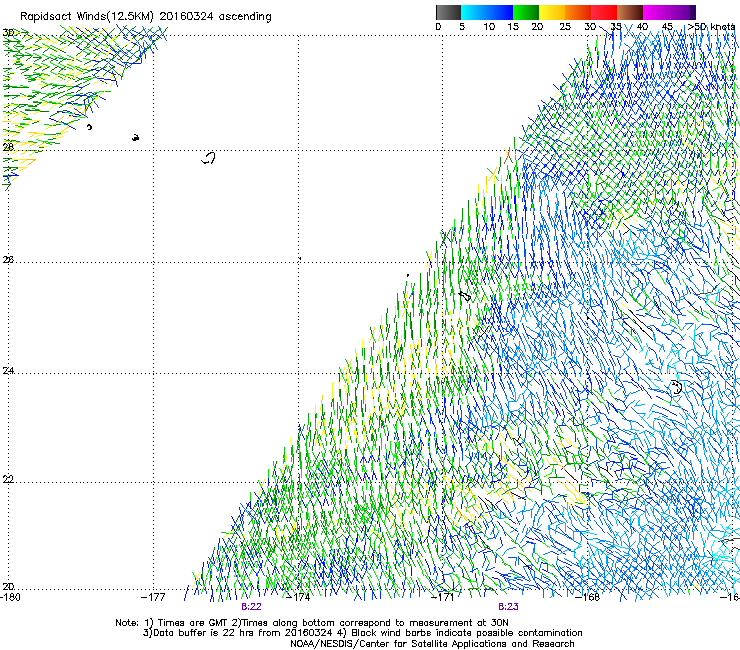Click the latitude label 30
Screen dimensions: 740x650
8,33
